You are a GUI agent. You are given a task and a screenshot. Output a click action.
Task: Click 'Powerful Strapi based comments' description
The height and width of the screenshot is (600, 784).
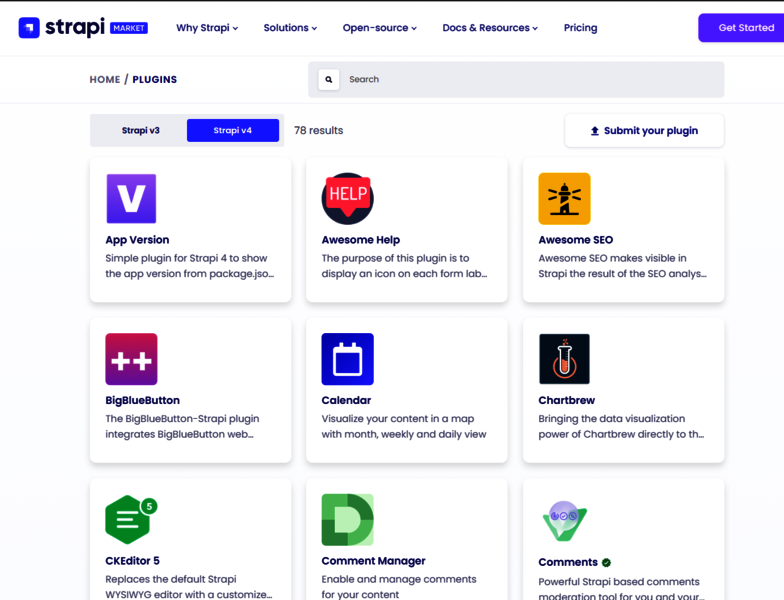[619, 582]
